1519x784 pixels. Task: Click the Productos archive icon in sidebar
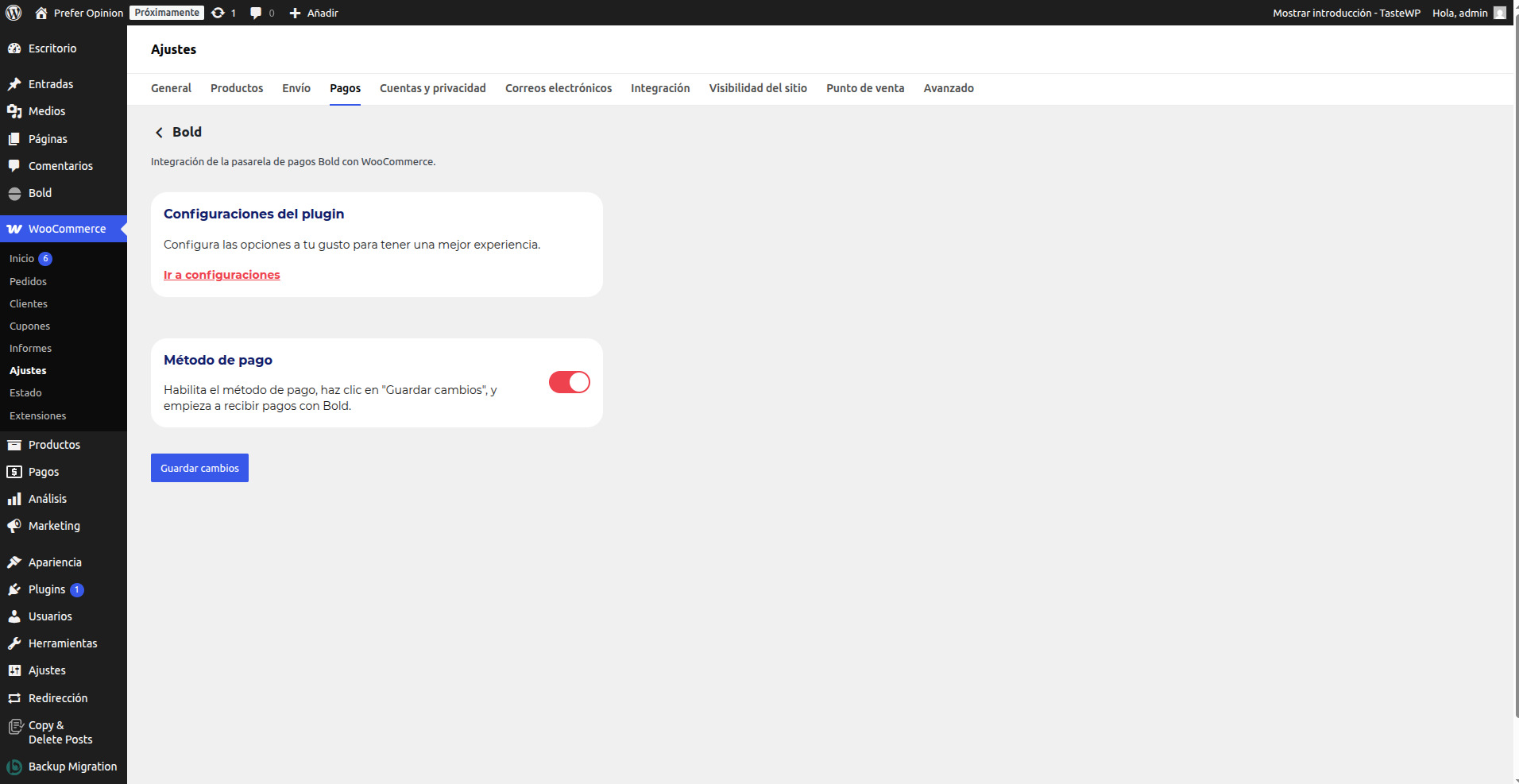coord(14,445)
